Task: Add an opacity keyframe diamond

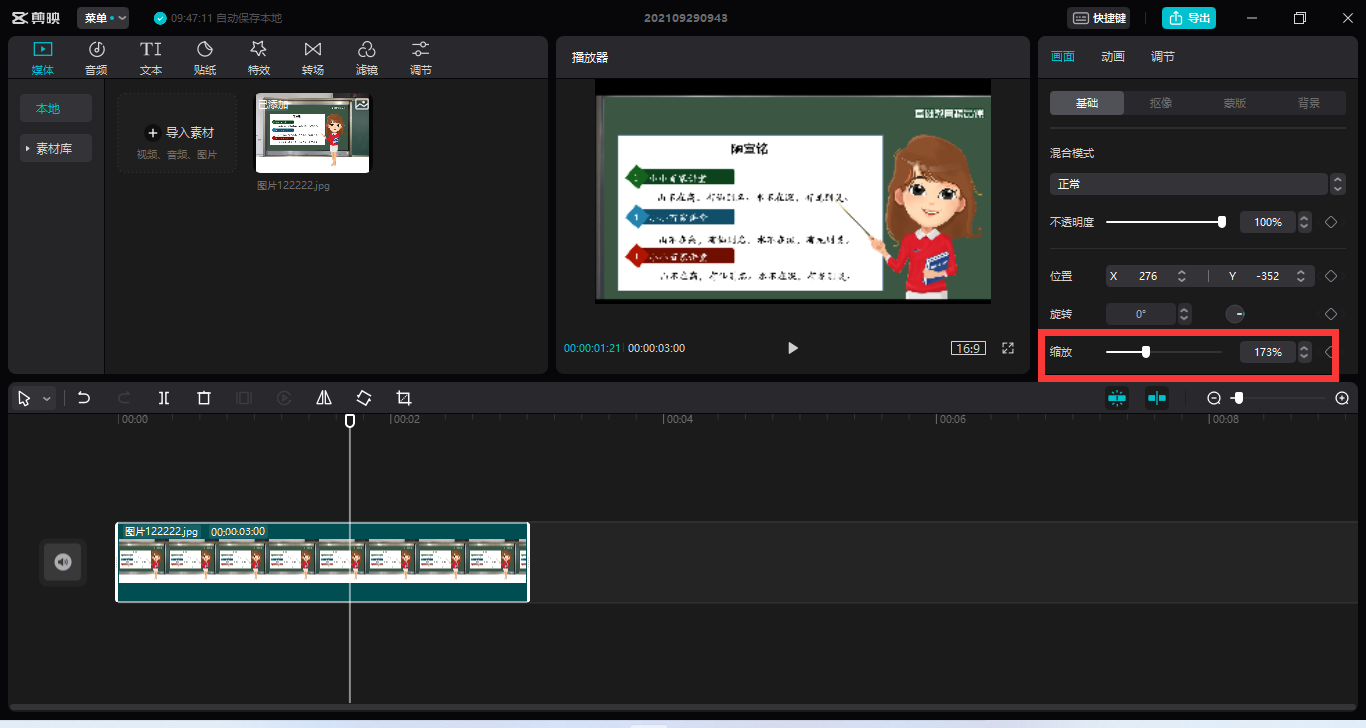Action: pyautogui.click(x=1331, y=222)
